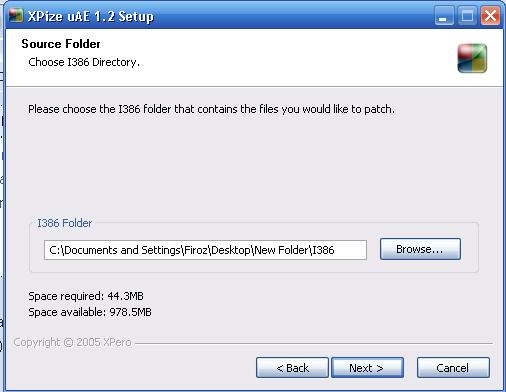This screenshot has height=392, width=506.
Task: Close the XPize uAE 1.2 Setup window
Action: click(490, 16)
